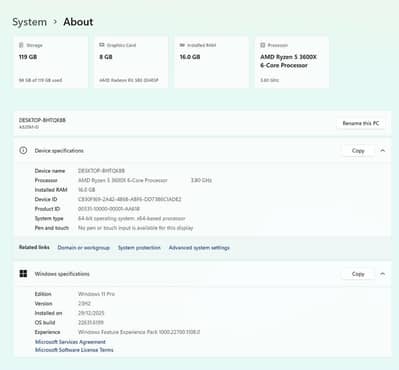Click the Installed RAM row label
The width and height of the screenshot is (399, 370).
(x=51, y=190)
